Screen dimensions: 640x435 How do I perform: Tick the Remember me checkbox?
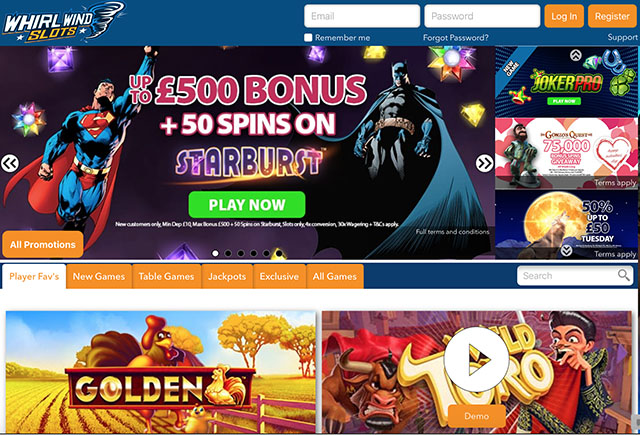click(x=308, y=38)
